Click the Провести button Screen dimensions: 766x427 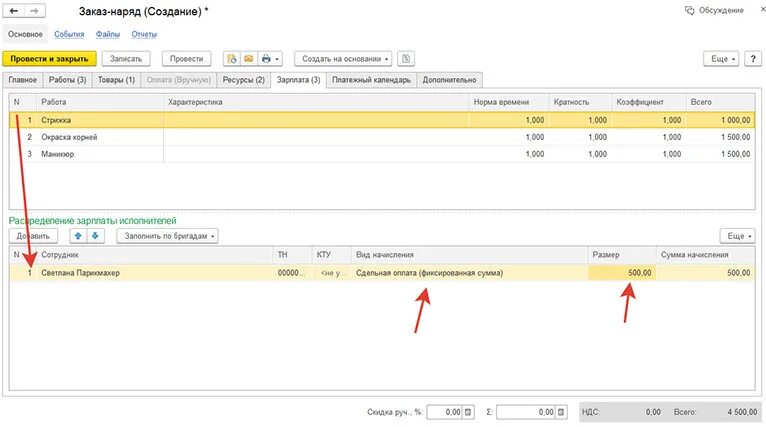point(187,59)
